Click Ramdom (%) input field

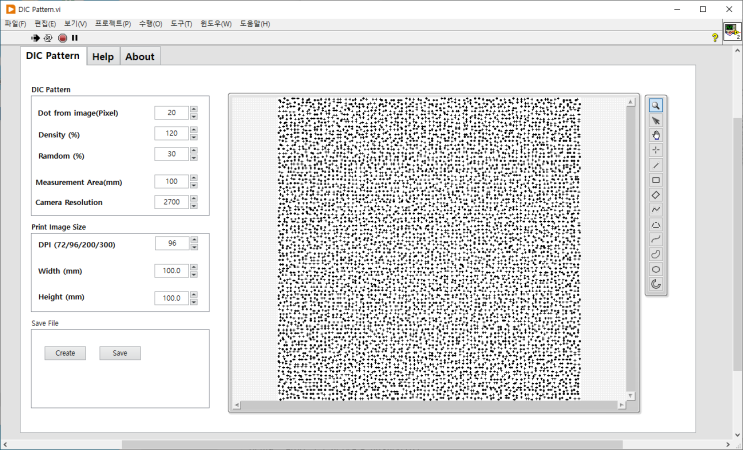pos(171,154)
